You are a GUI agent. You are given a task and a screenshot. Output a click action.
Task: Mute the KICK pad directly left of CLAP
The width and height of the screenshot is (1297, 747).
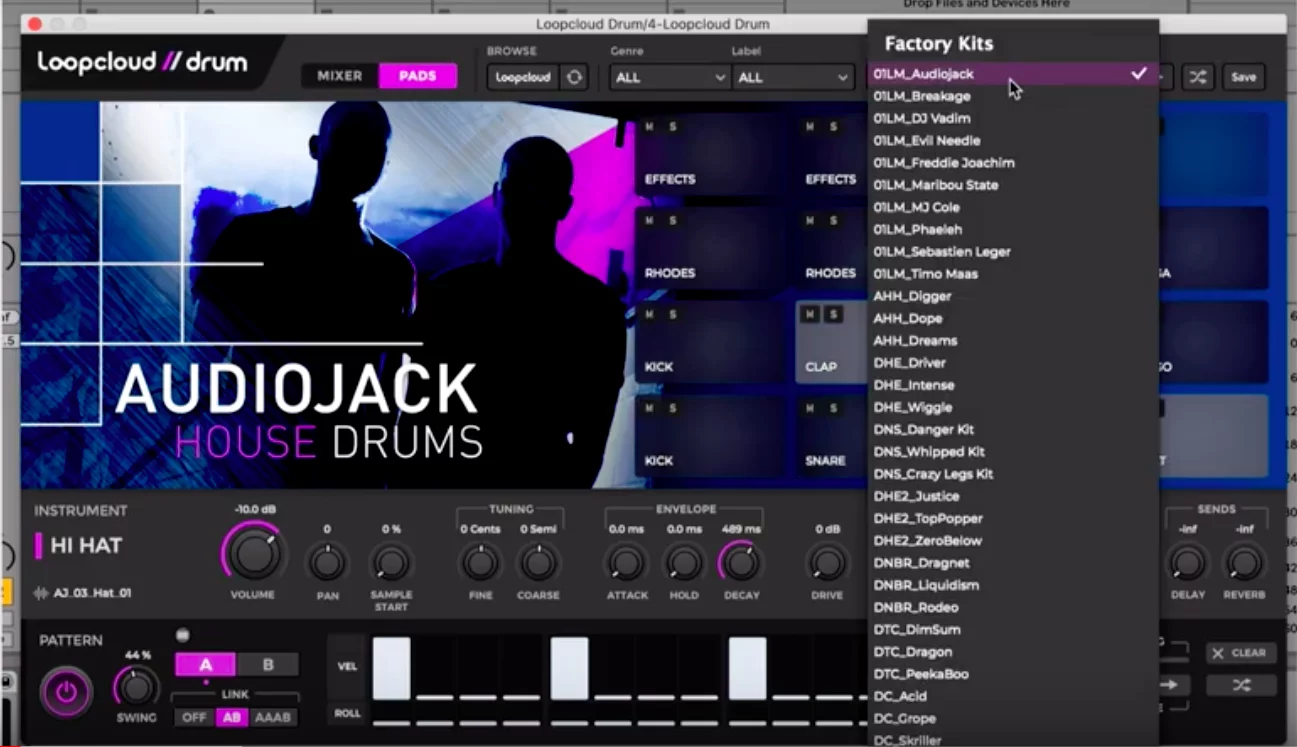(x=649, y=314)
